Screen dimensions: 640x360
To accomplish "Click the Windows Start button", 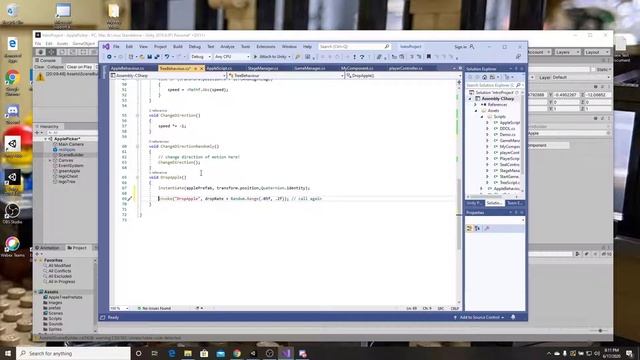I will point(8,353).
